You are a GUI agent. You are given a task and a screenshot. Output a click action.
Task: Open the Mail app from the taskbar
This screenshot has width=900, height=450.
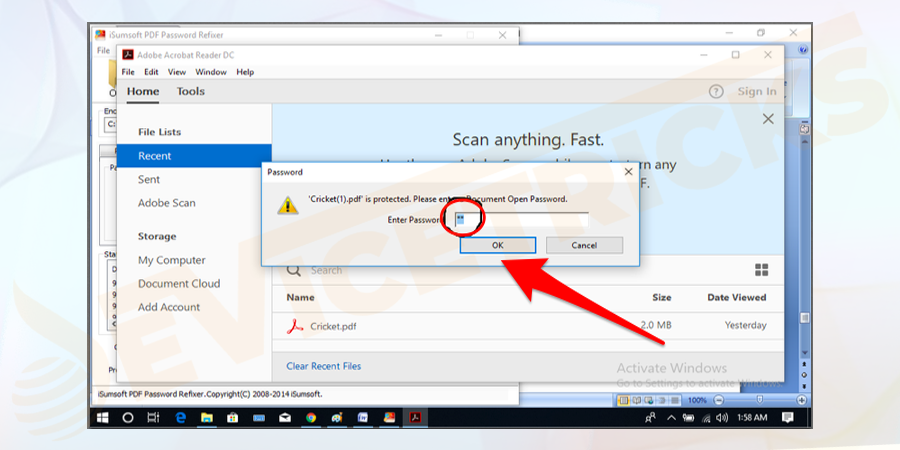285,418
